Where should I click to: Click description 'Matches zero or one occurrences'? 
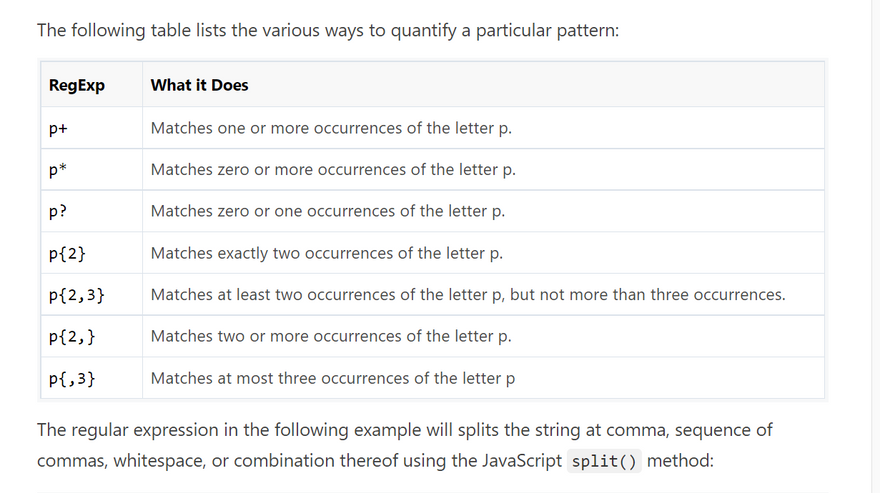click(x=328, y=212)
